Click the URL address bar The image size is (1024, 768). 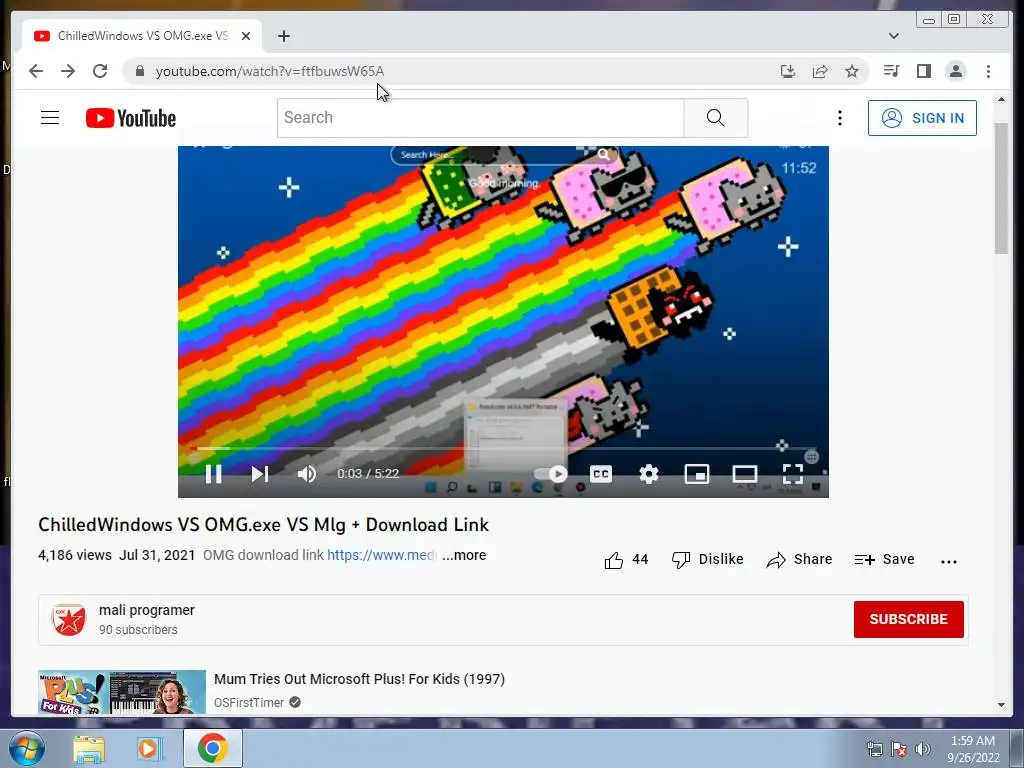click(451, 71)
